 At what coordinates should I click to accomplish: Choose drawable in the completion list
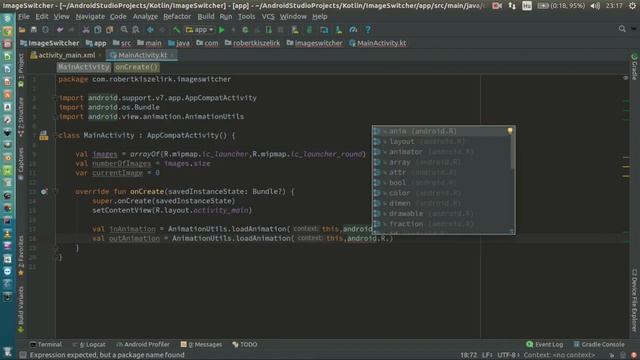point(441,213)
